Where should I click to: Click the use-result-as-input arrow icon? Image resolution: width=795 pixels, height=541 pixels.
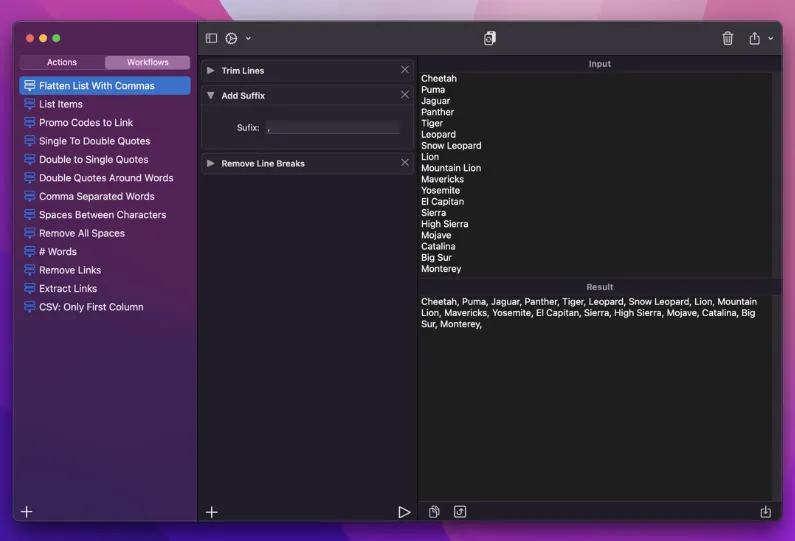[x=460, y=512]
